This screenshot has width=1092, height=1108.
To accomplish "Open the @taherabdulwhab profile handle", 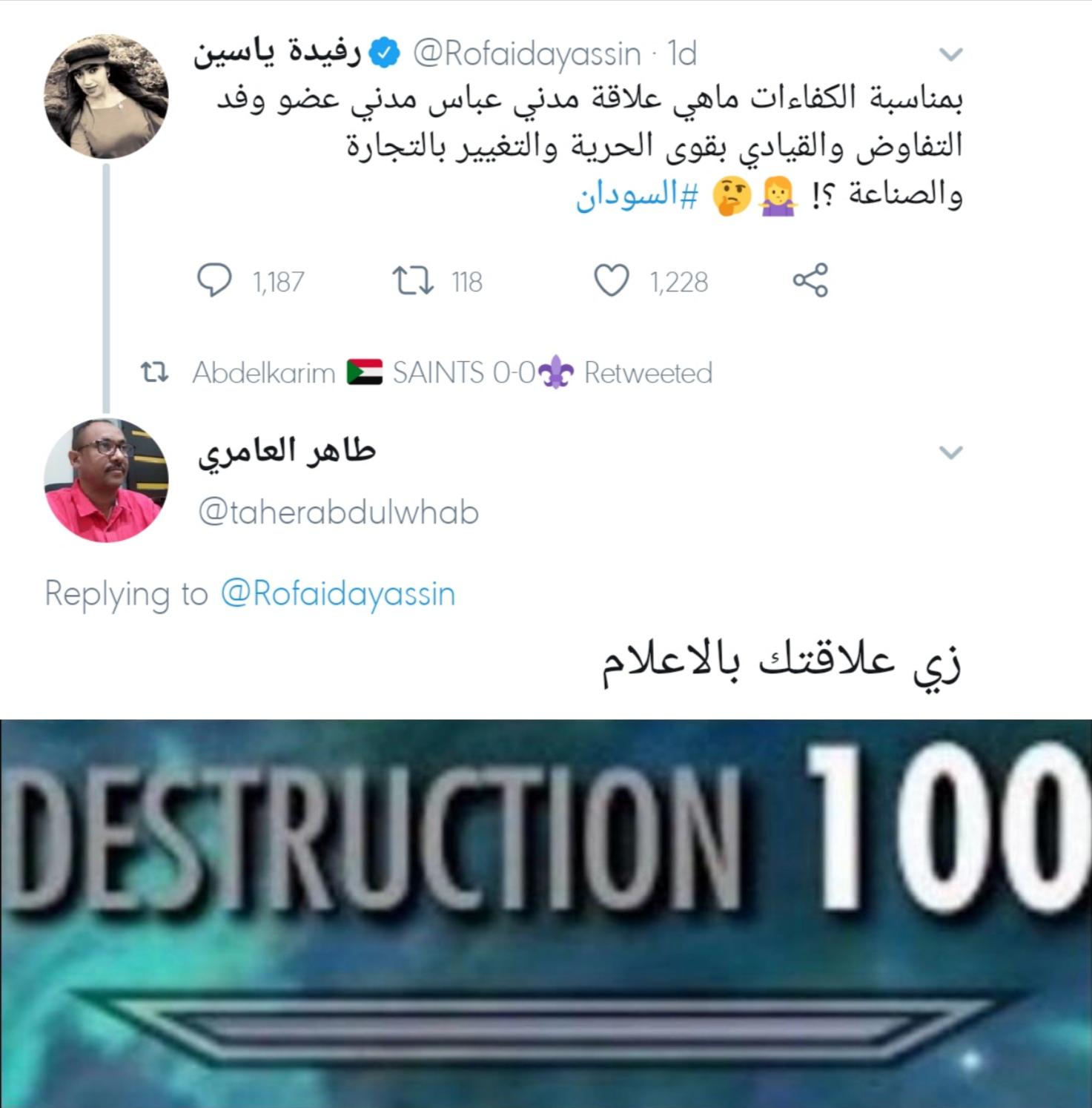I will 338,512.
